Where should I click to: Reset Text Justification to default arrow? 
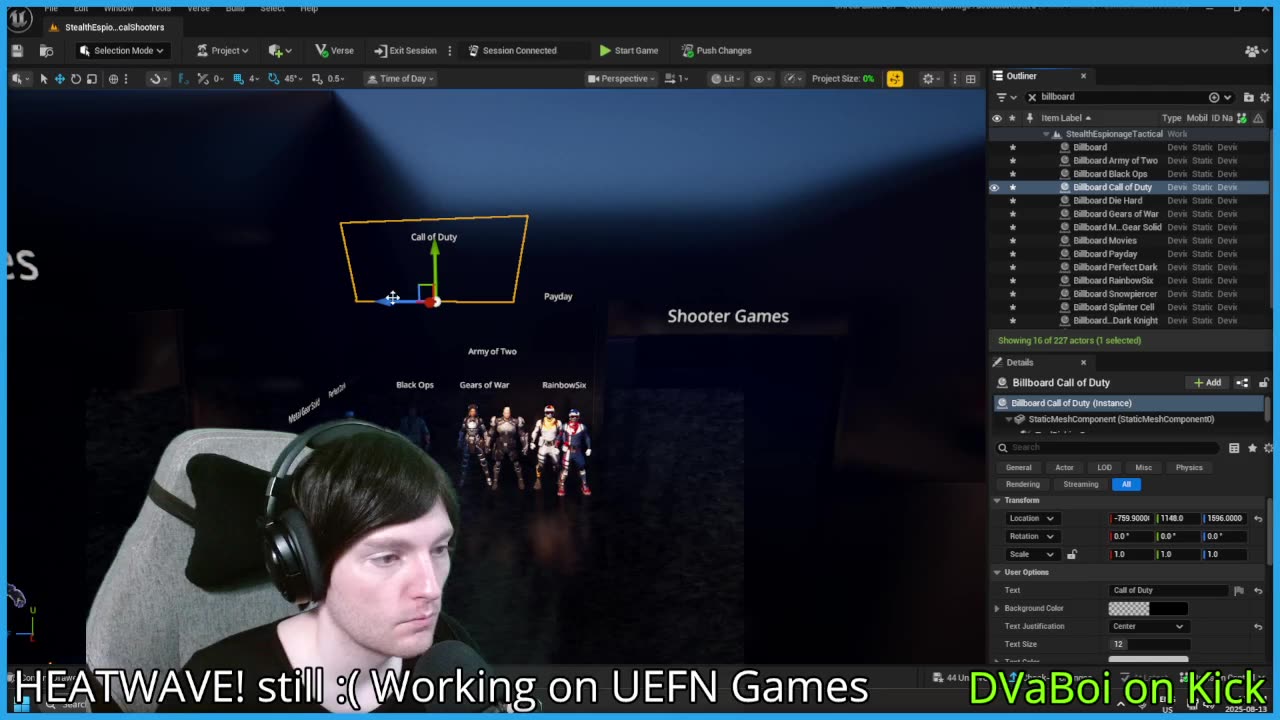tap(1258, 626)
